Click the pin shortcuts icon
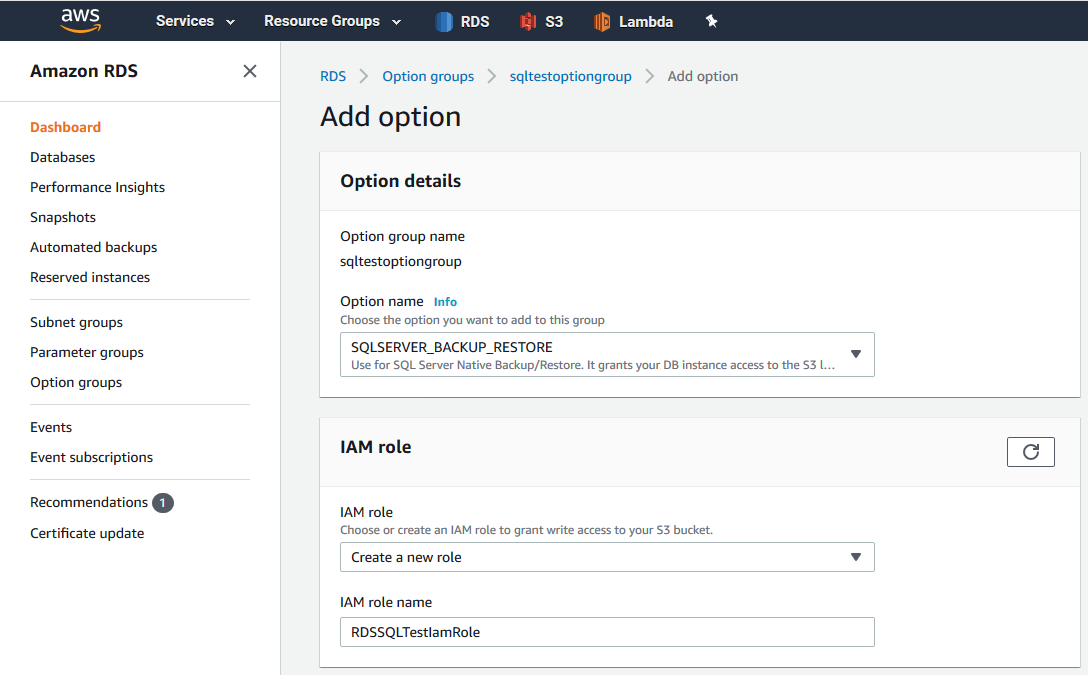This screenshot has height=675, width=1088. coord(712,21)
